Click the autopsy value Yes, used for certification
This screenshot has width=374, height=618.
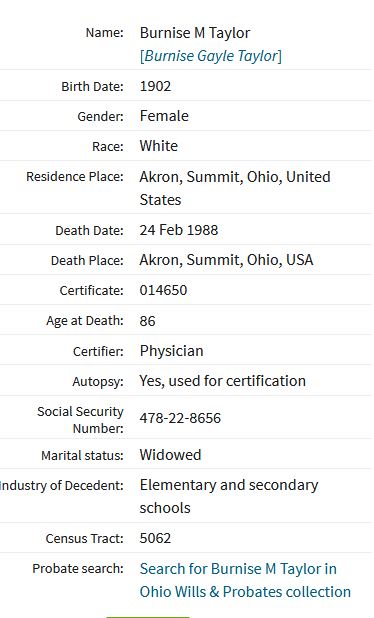(223, 381)
